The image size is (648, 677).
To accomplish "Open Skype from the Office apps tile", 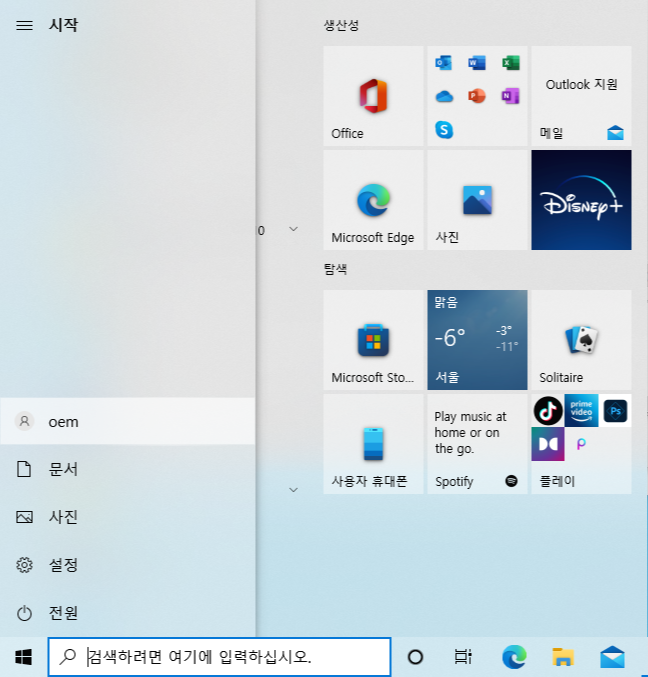I will pos(444,130).
